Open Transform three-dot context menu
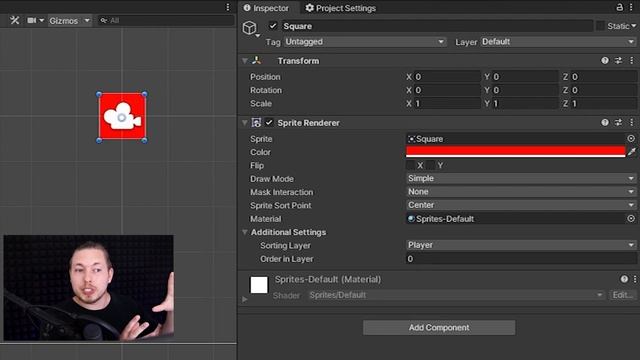Screen dimensions: 640x360 pos(632,60)
